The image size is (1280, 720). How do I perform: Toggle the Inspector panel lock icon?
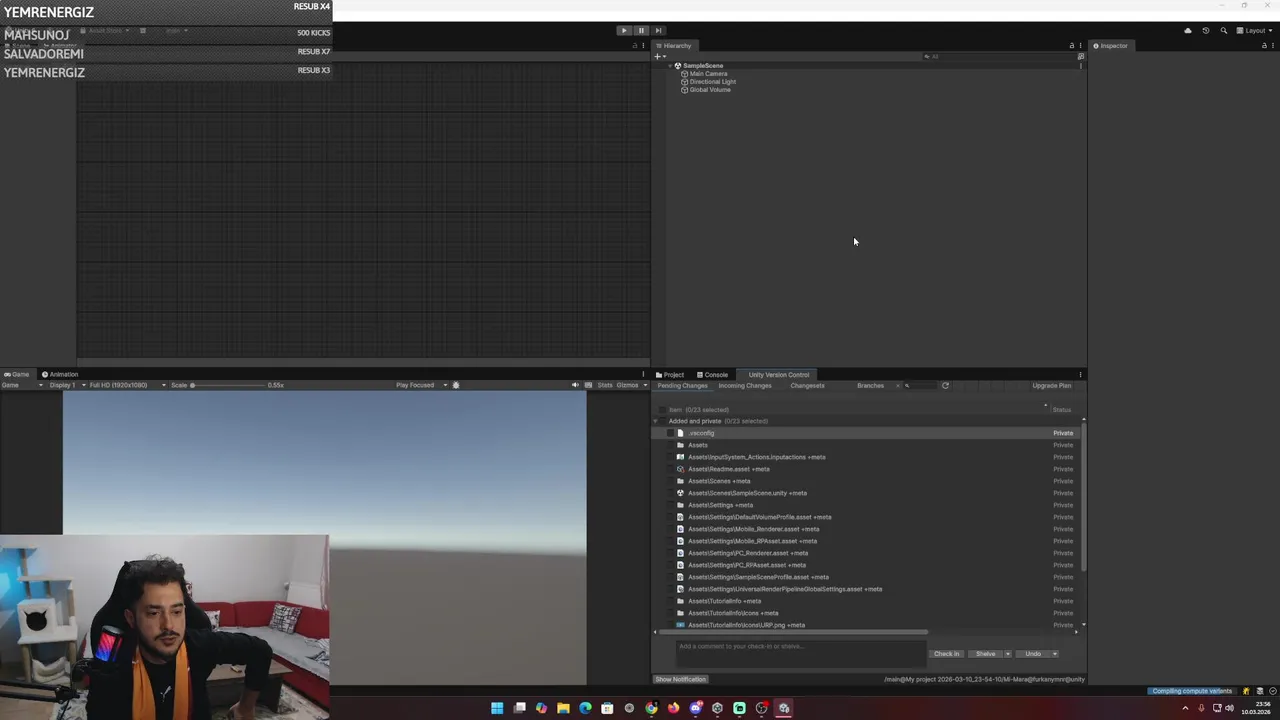click(1264, 45)
